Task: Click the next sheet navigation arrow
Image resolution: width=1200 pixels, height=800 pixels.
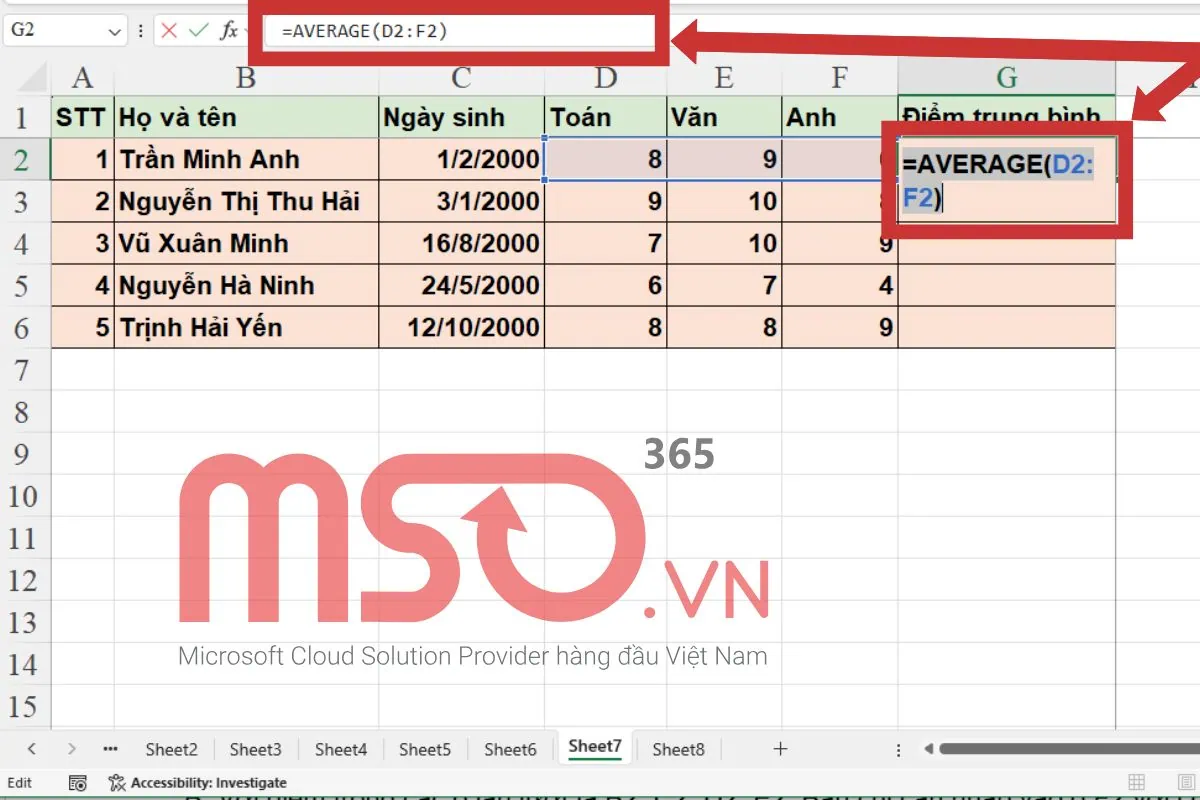Action: (72, 747)
